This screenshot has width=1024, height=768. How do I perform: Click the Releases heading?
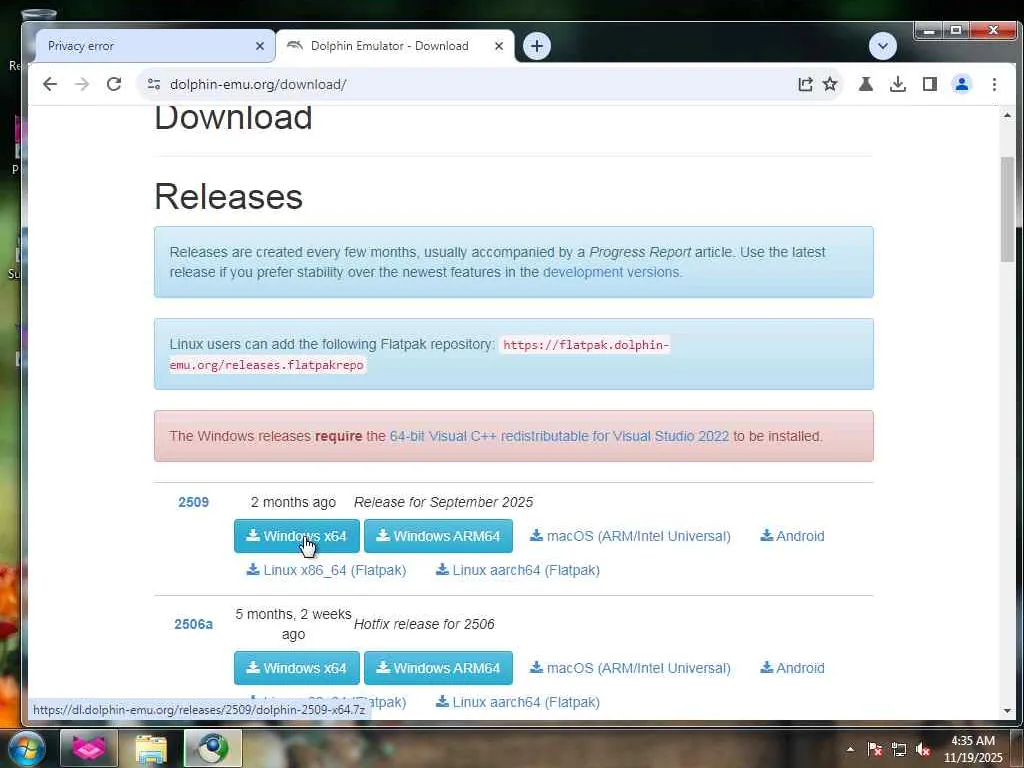click(x=229, y=197)
